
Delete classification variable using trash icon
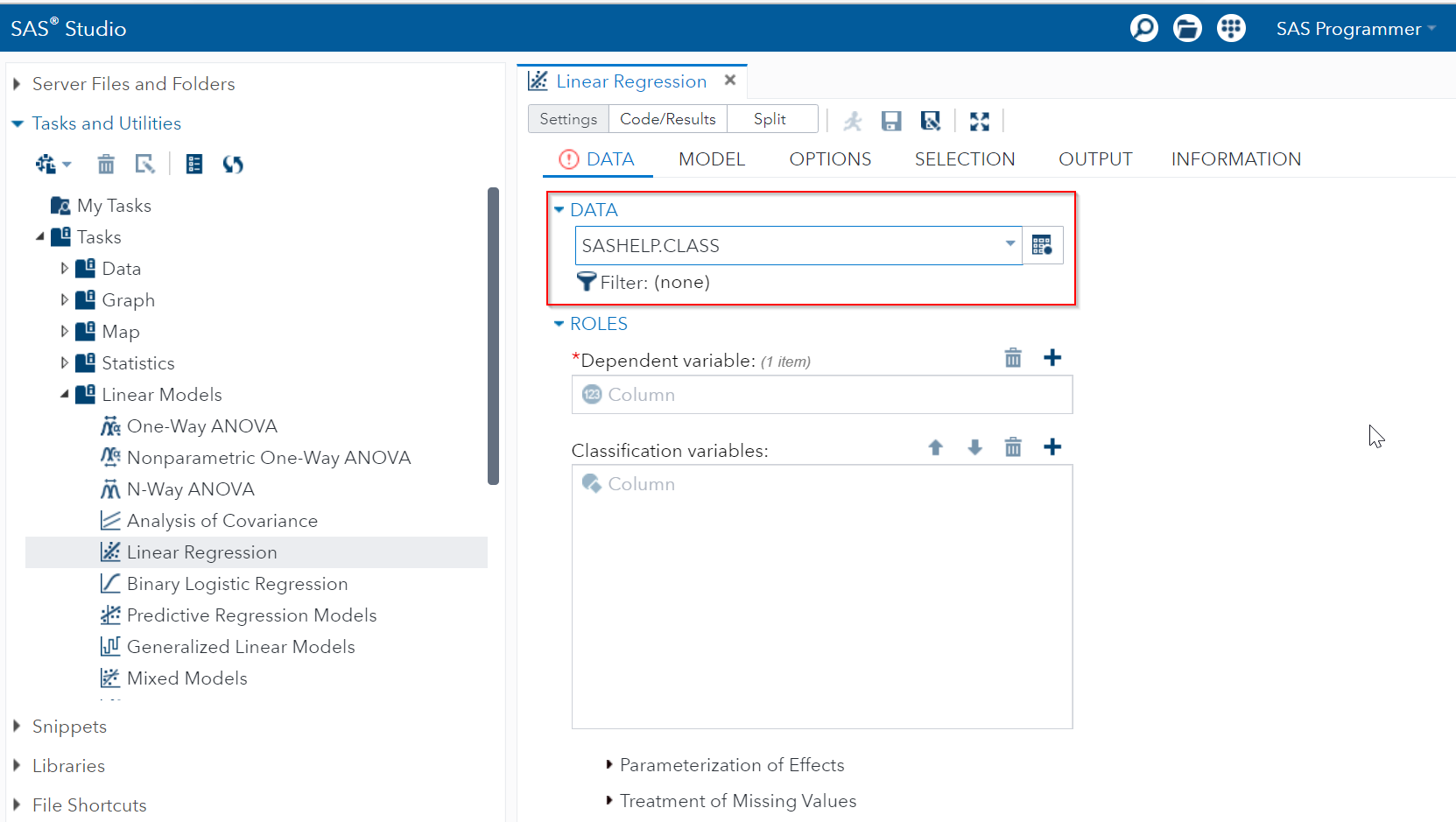click(x=1013, y=447)
